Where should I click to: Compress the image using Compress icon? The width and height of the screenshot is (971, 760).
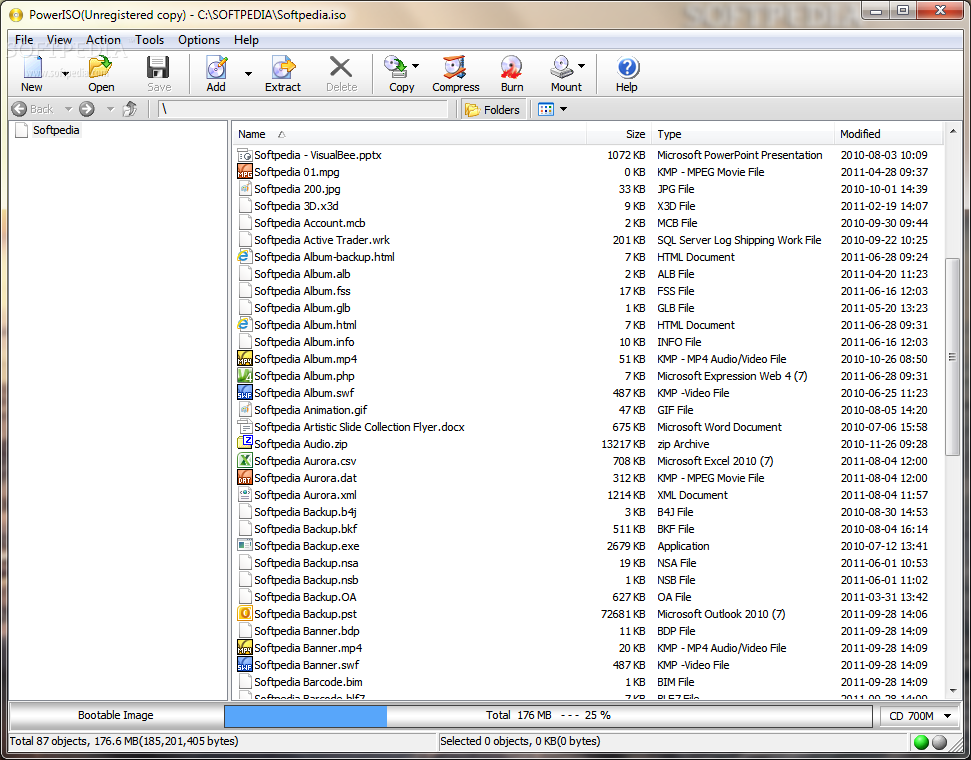pyautogui.click(x=455, y=68)
